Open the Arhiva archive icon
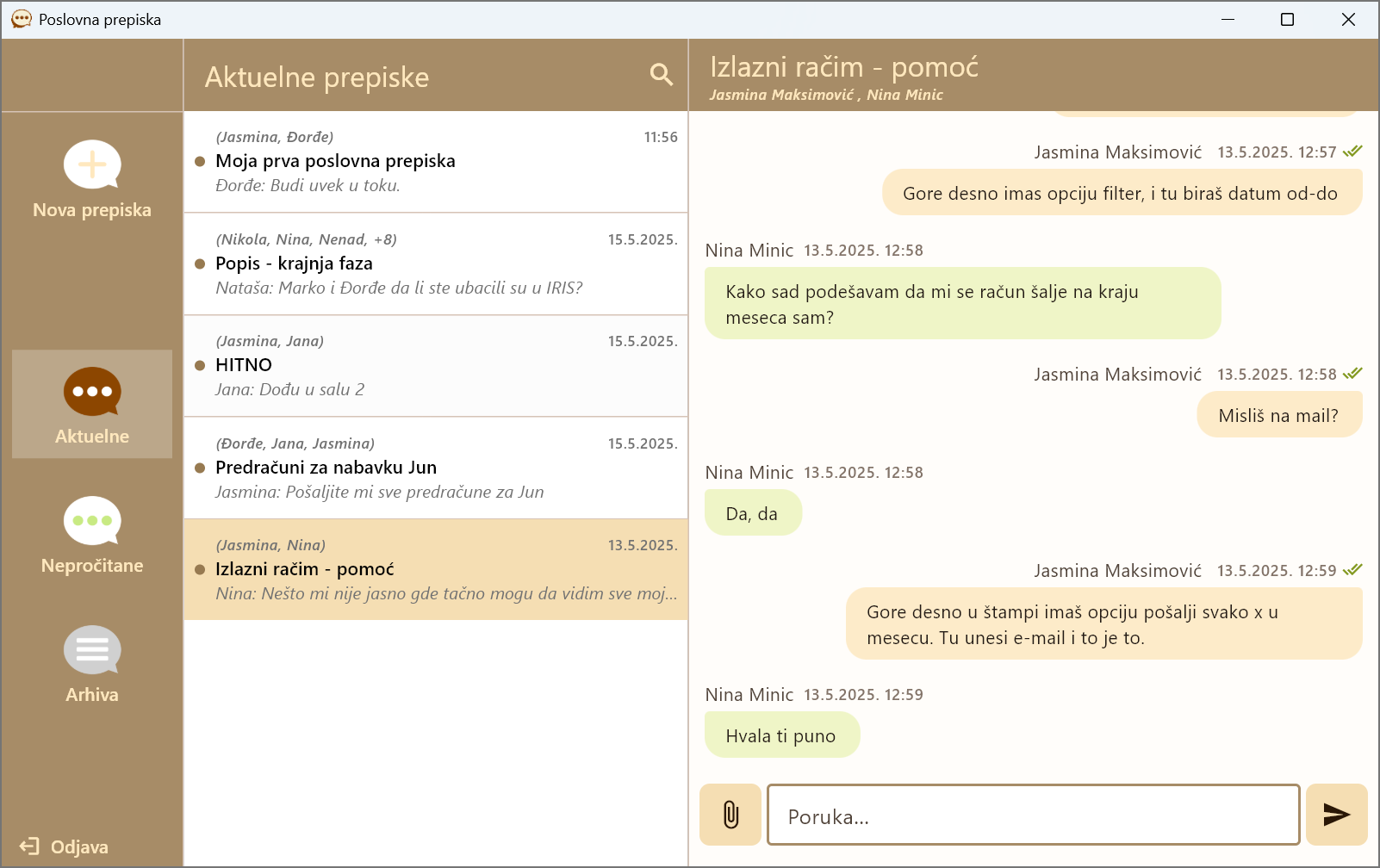The width and height of the screenshot is (1380, 868). [x=92, y=650]
